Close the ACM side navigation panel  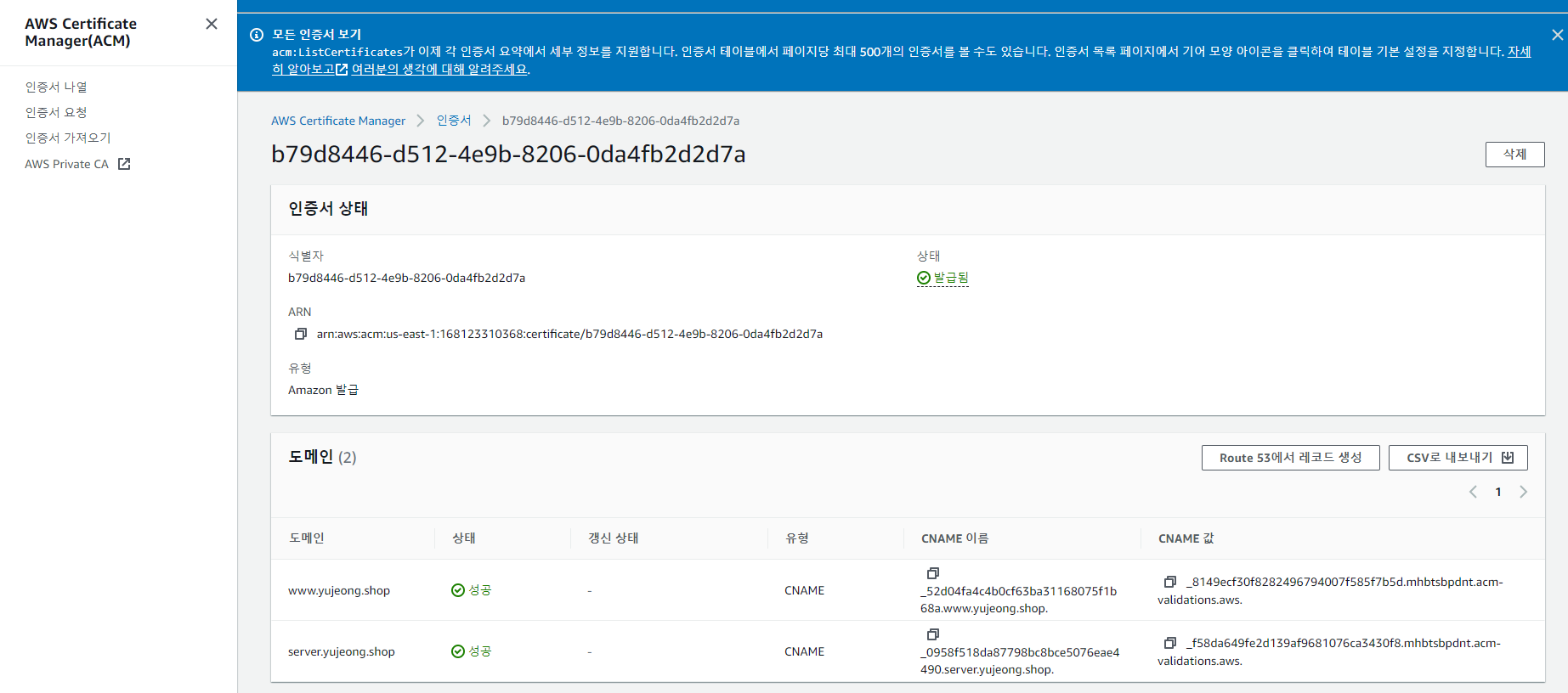click(x=212, y=24)
